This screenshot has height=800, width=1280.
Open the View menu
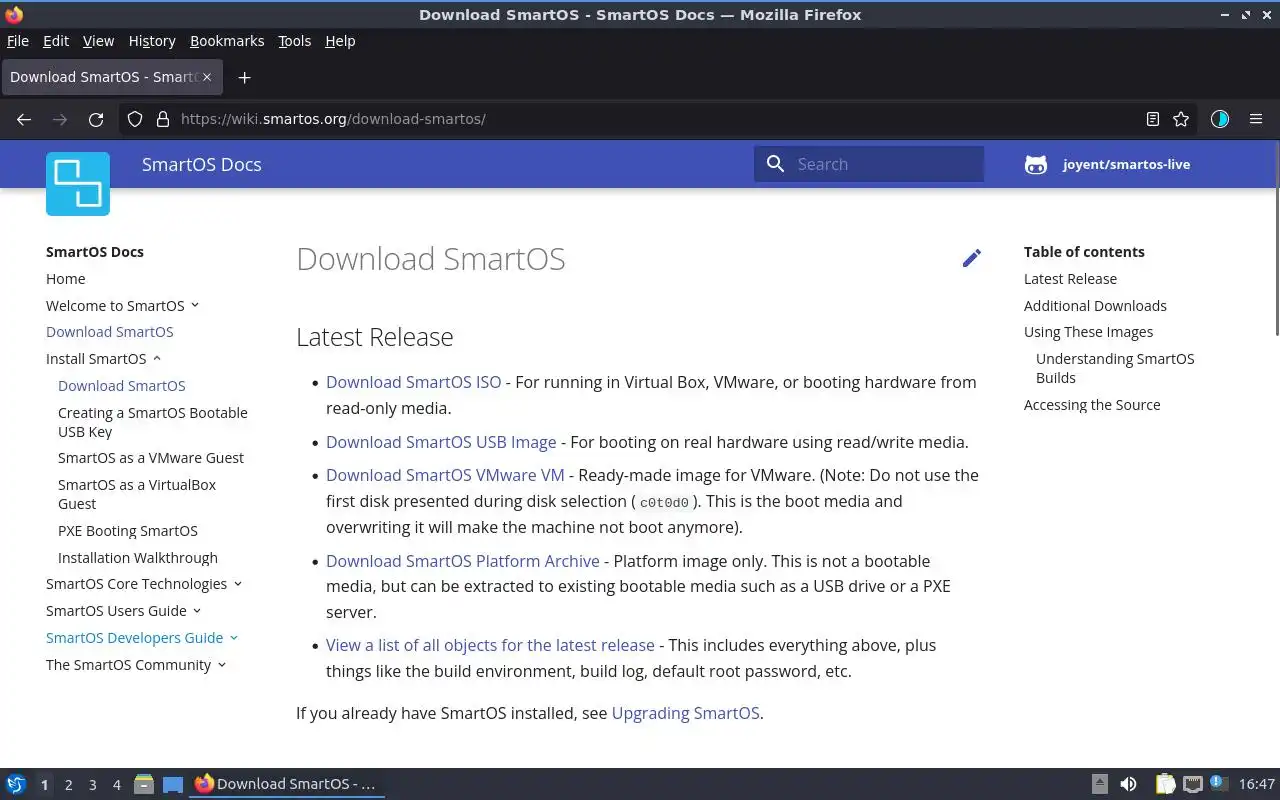pos(98,41)
